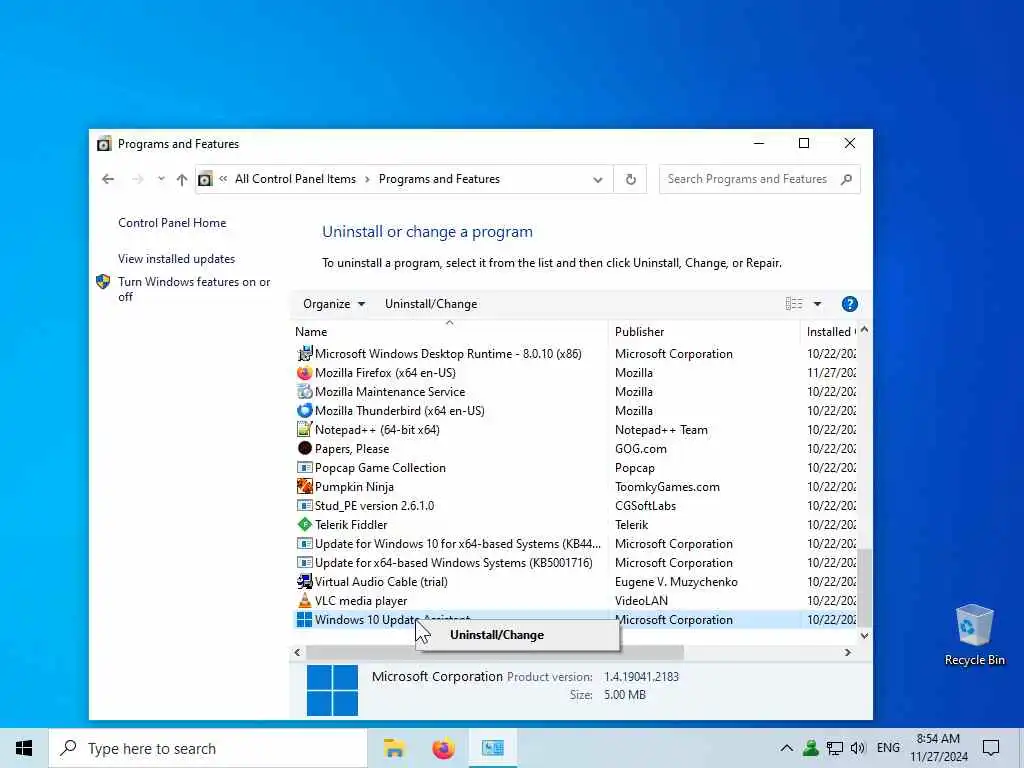This screenshot has height=768, width=1024.
Task: Click the ENG language indicator
Action: (x=888, y=748)
